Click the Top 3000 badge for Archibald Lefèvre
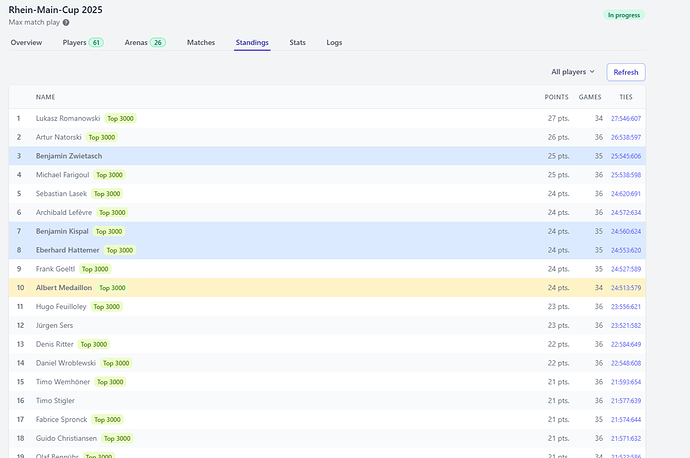Image resolution: width=690 pixels, height=458 pixels. [x=109, y=212]
